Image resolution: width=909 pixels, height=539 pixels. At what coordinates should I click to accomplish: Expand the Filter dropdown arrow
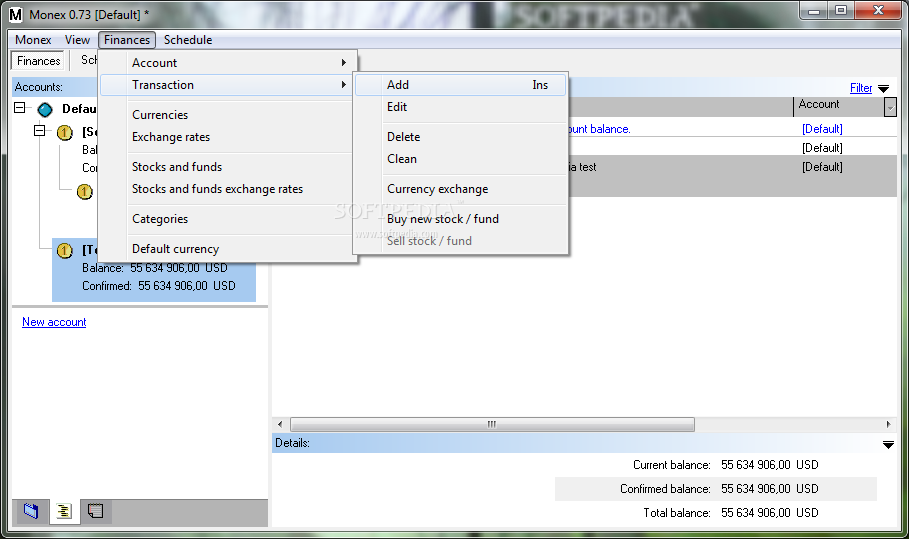[883, 89]
